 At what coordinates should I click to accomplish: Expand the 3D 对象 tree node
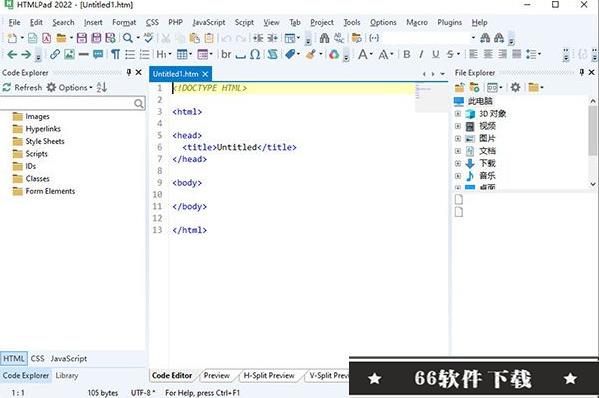[x=458, y=113]
